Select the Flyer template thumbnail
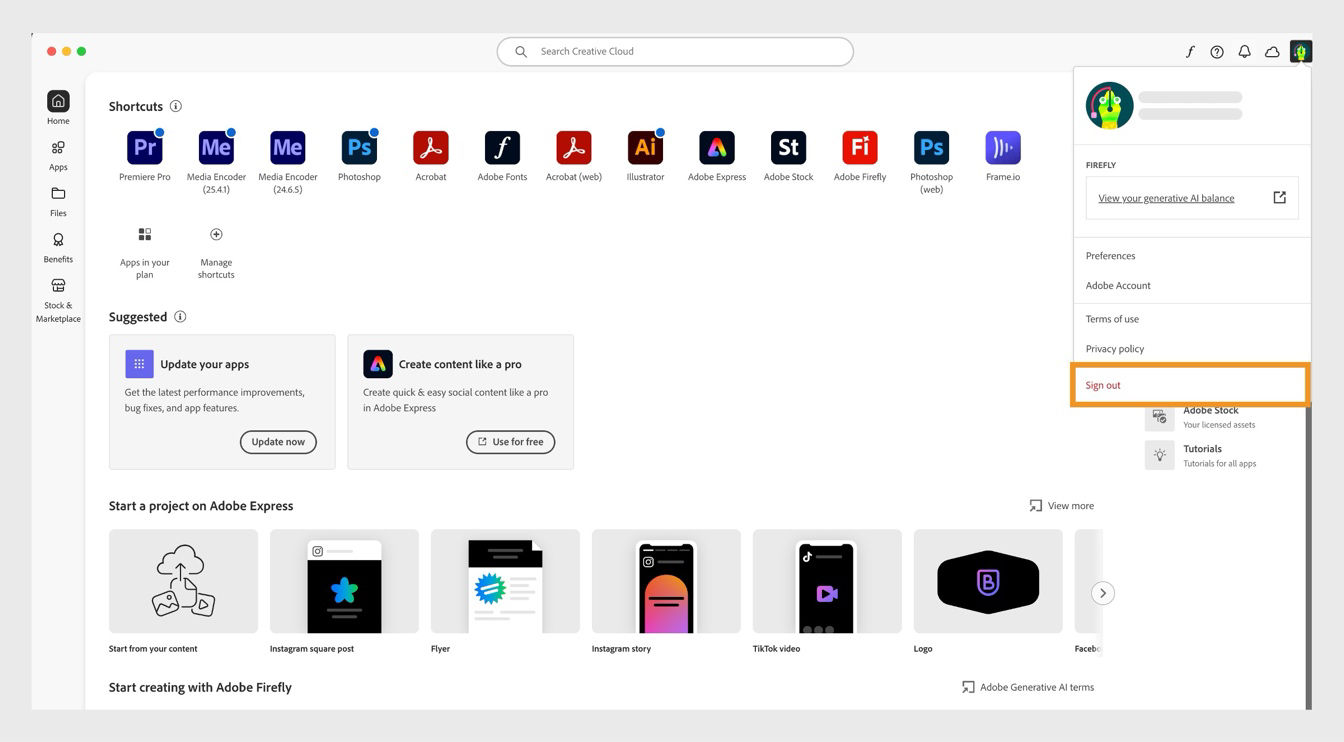This screenshot has width=1344, height=742. [505, 581]
